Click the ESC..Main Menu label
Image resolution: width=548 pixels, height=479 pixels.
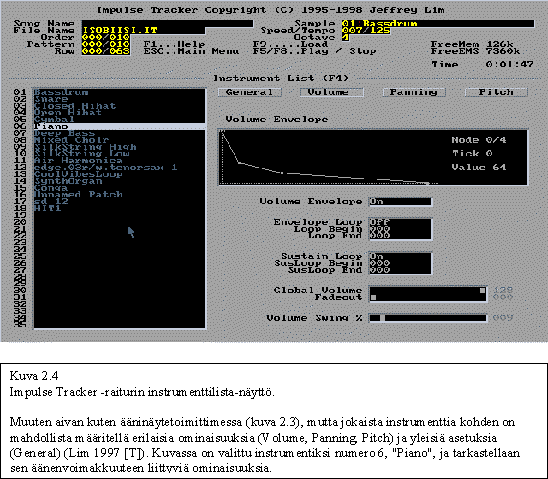click(192, 51)
